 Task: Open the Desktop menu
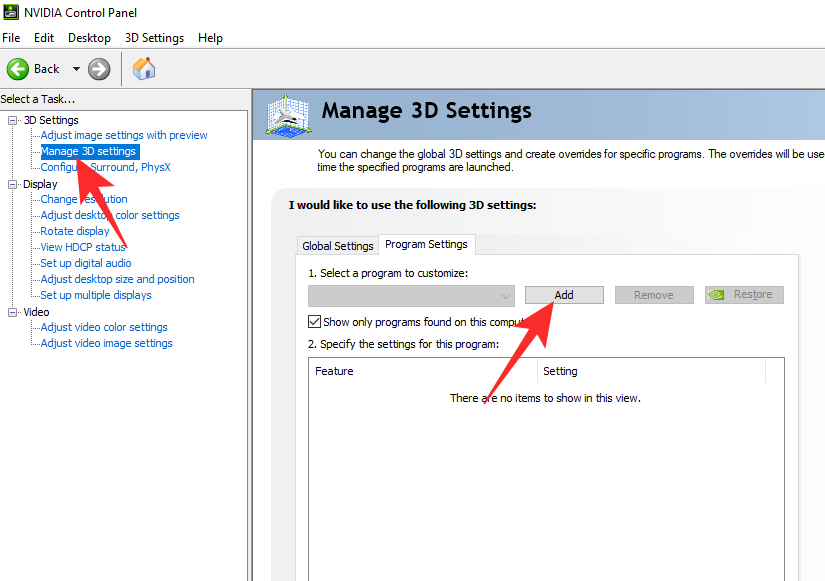pos(89,38)
